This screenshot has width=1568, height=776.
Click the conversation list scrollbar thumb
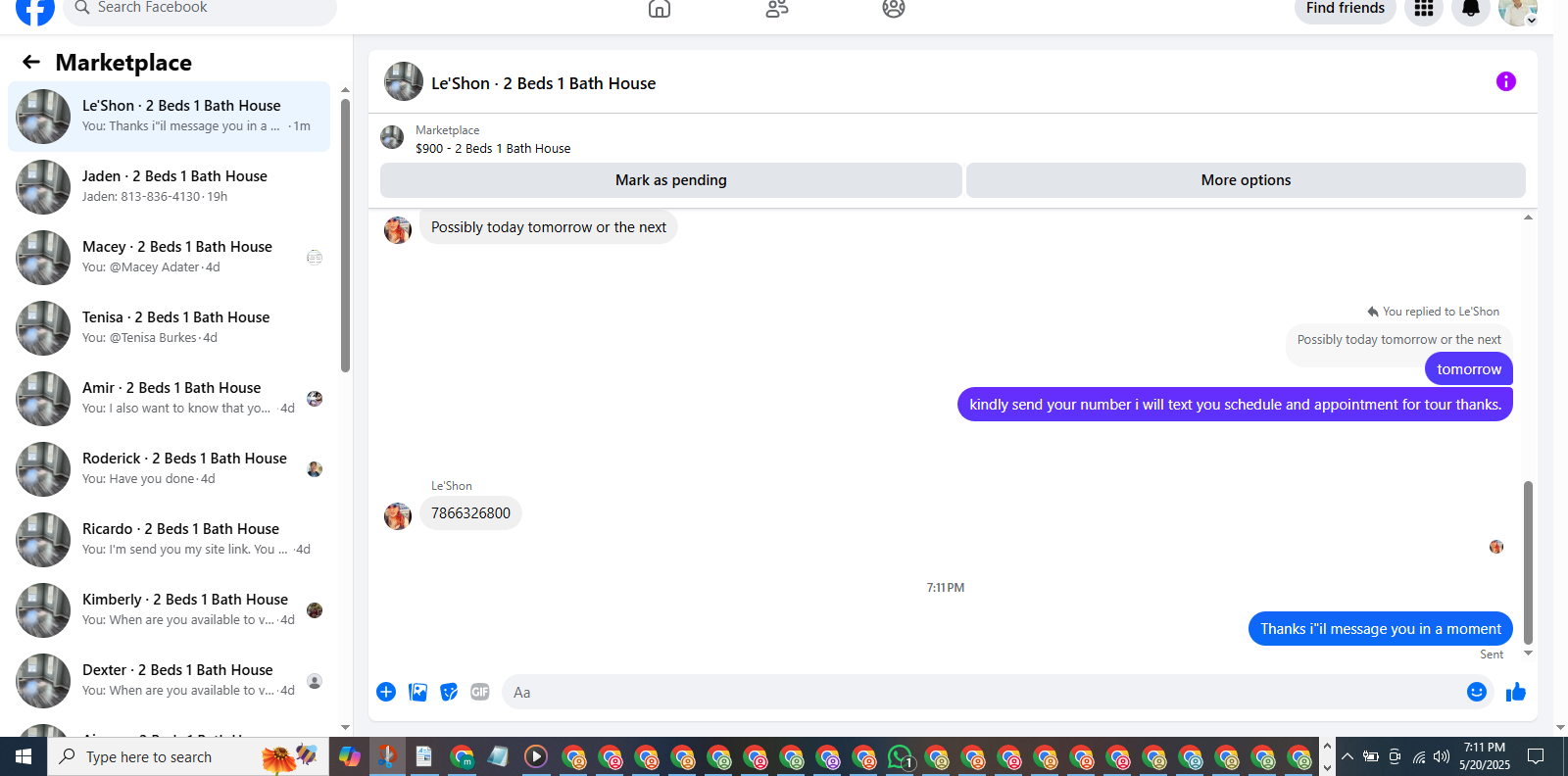pos(345,235)
